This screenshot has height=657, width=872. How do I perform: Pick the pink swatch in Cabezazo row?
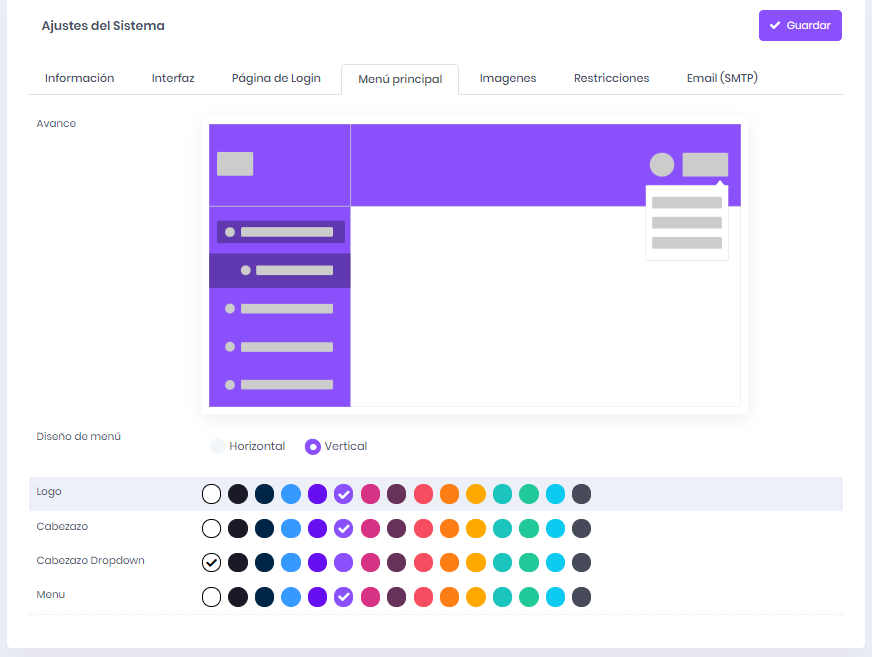point(370,528)
